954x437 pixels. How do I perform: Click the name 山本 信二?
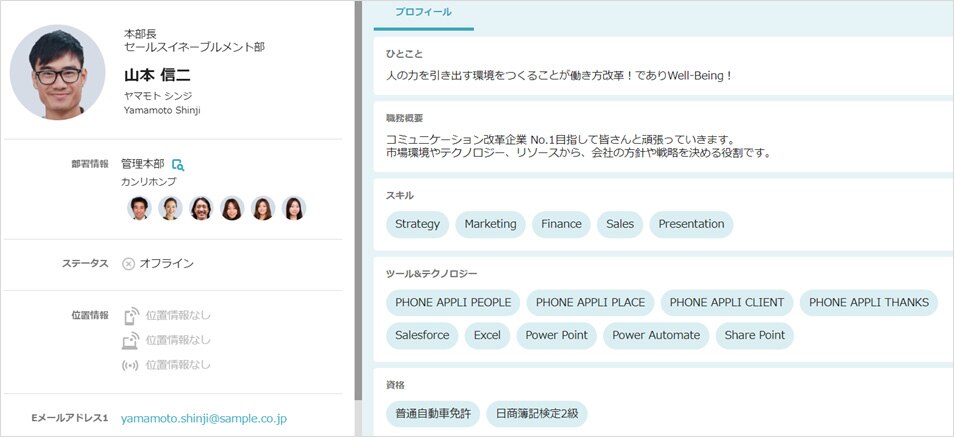158,75
